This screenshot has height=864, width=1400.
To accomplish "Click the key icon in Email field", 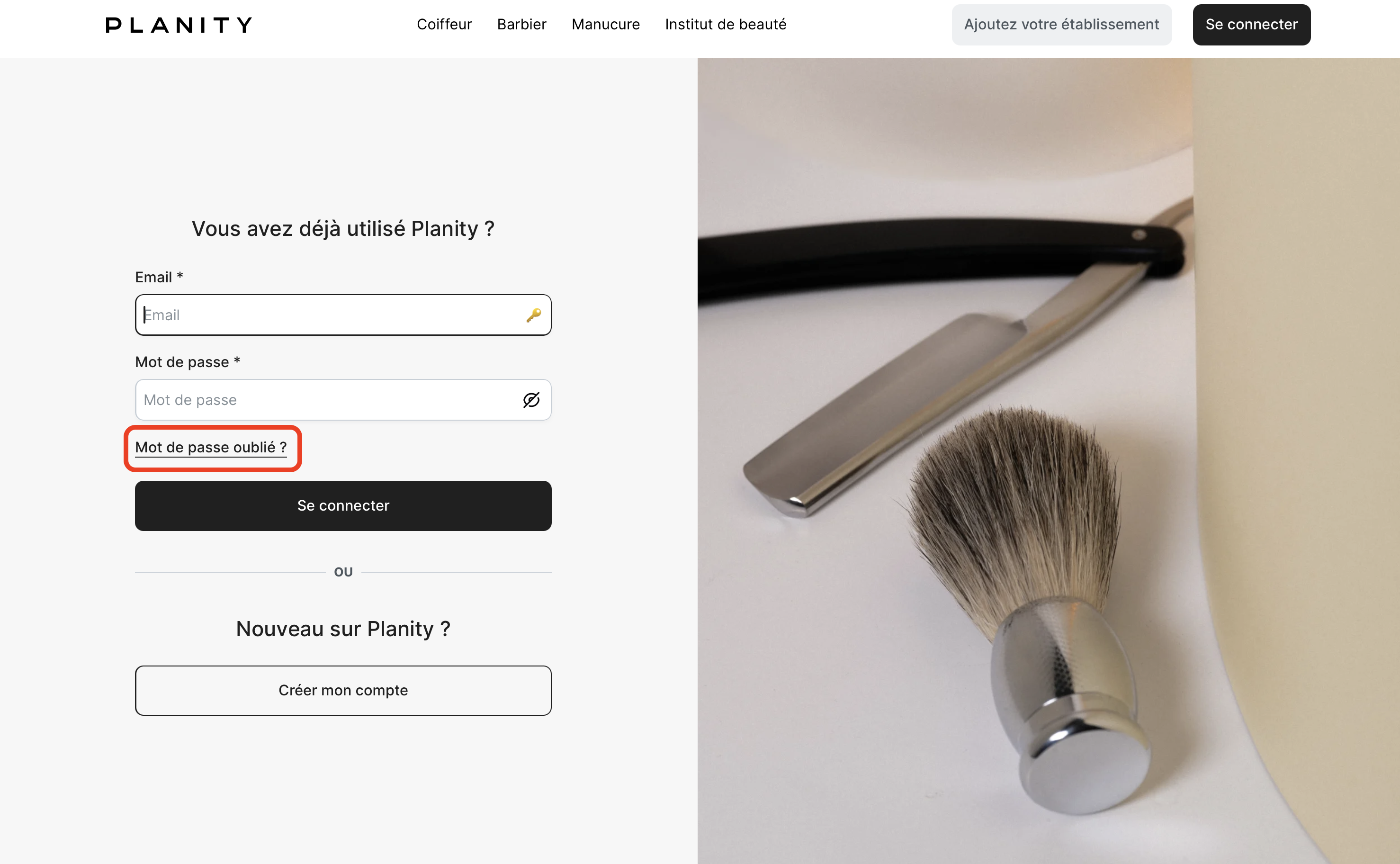I will 533,315.
